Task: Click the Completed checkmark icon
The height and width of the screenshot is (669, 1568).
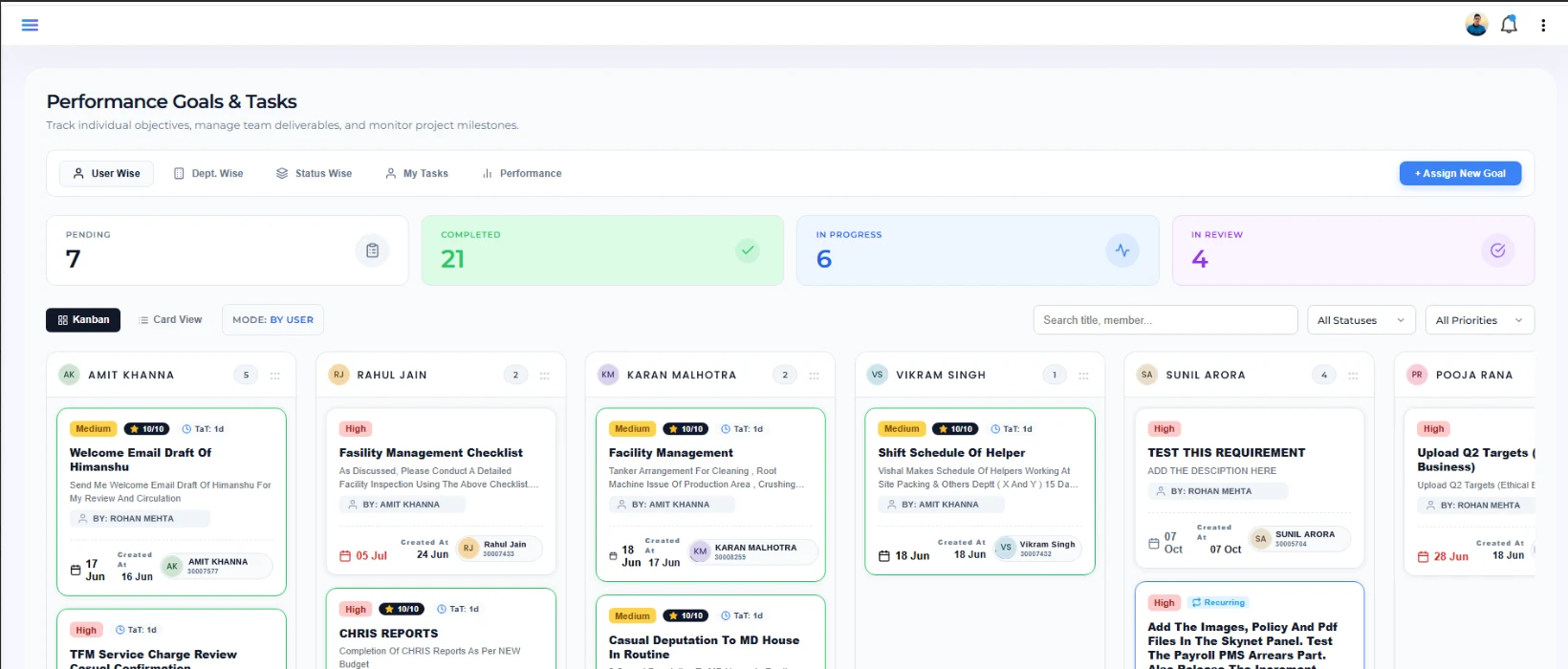Action: coord(748,250)
